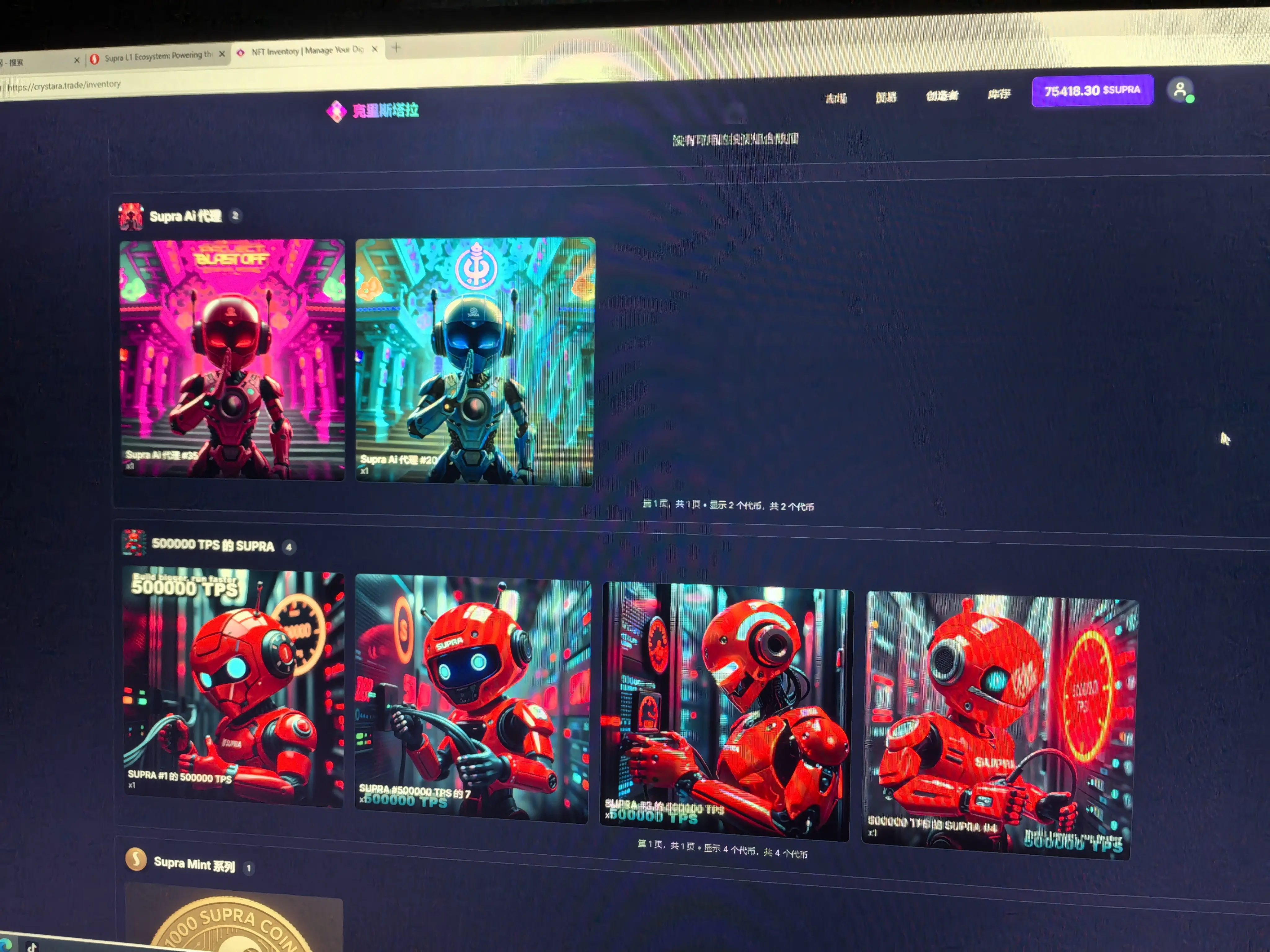Viewport: 1270px width, 952px height.
Task: Click the count badge 1 beside Supra Mint
Action: (x=249, y=868)
